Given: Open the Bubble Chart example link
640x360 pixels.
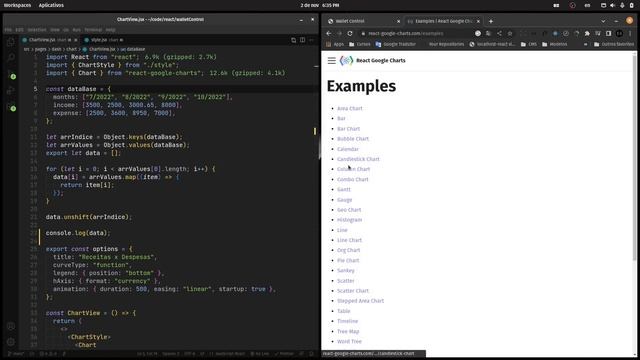Looking at the screenshot, I should click(x=353, y=139).
